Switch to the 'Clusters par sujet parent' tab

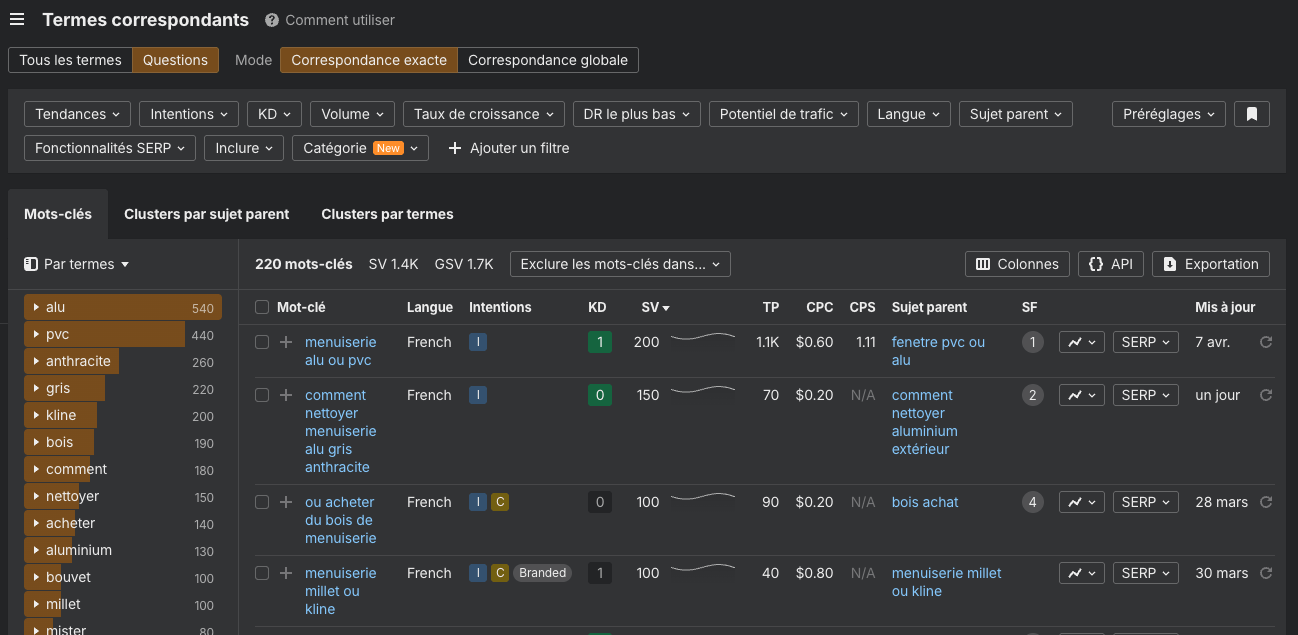tap(207, 214)
